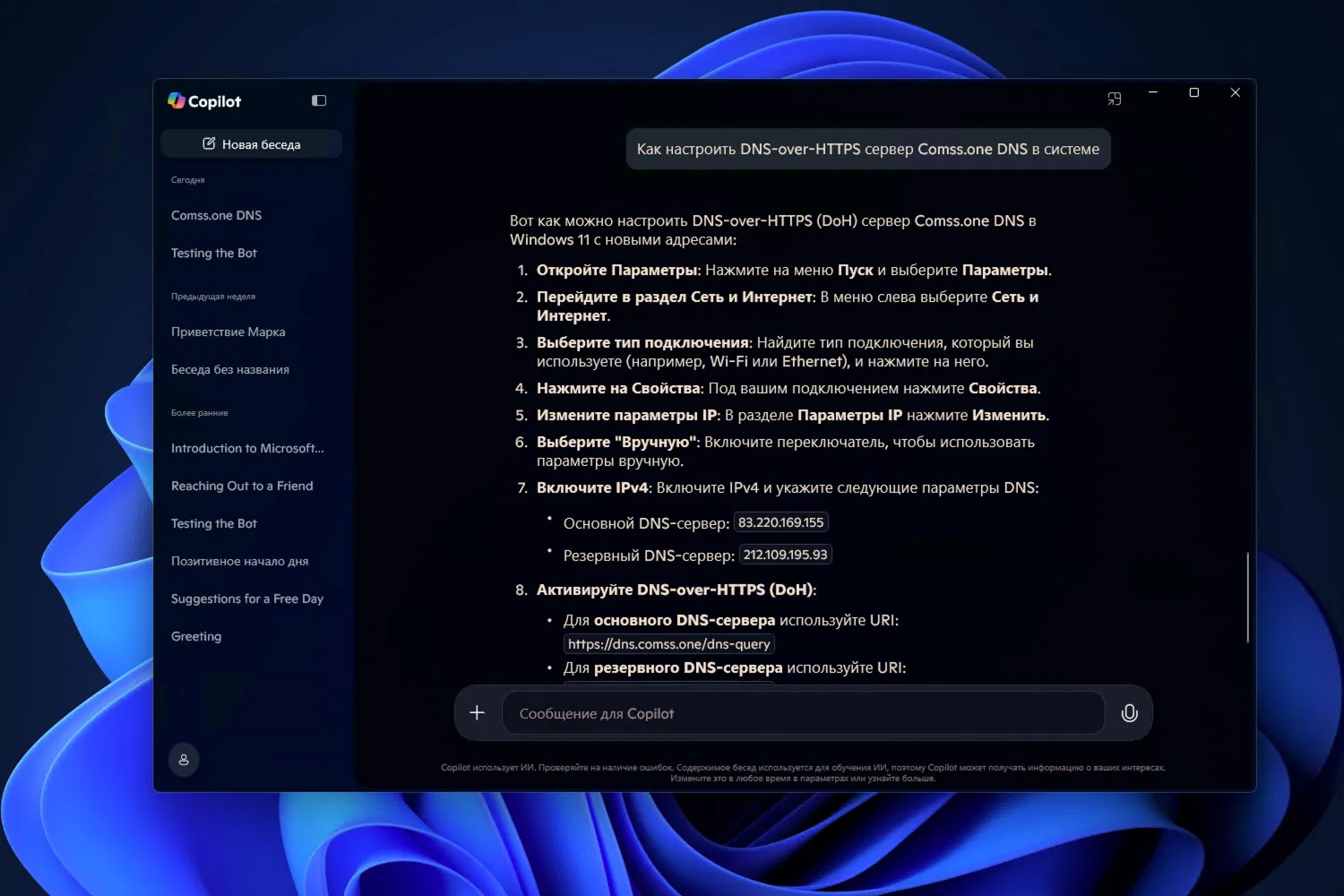1344x896 pixels.
Task: Click the Copilot logo icon
Action: pyautogui.click(x=177, y=100)
